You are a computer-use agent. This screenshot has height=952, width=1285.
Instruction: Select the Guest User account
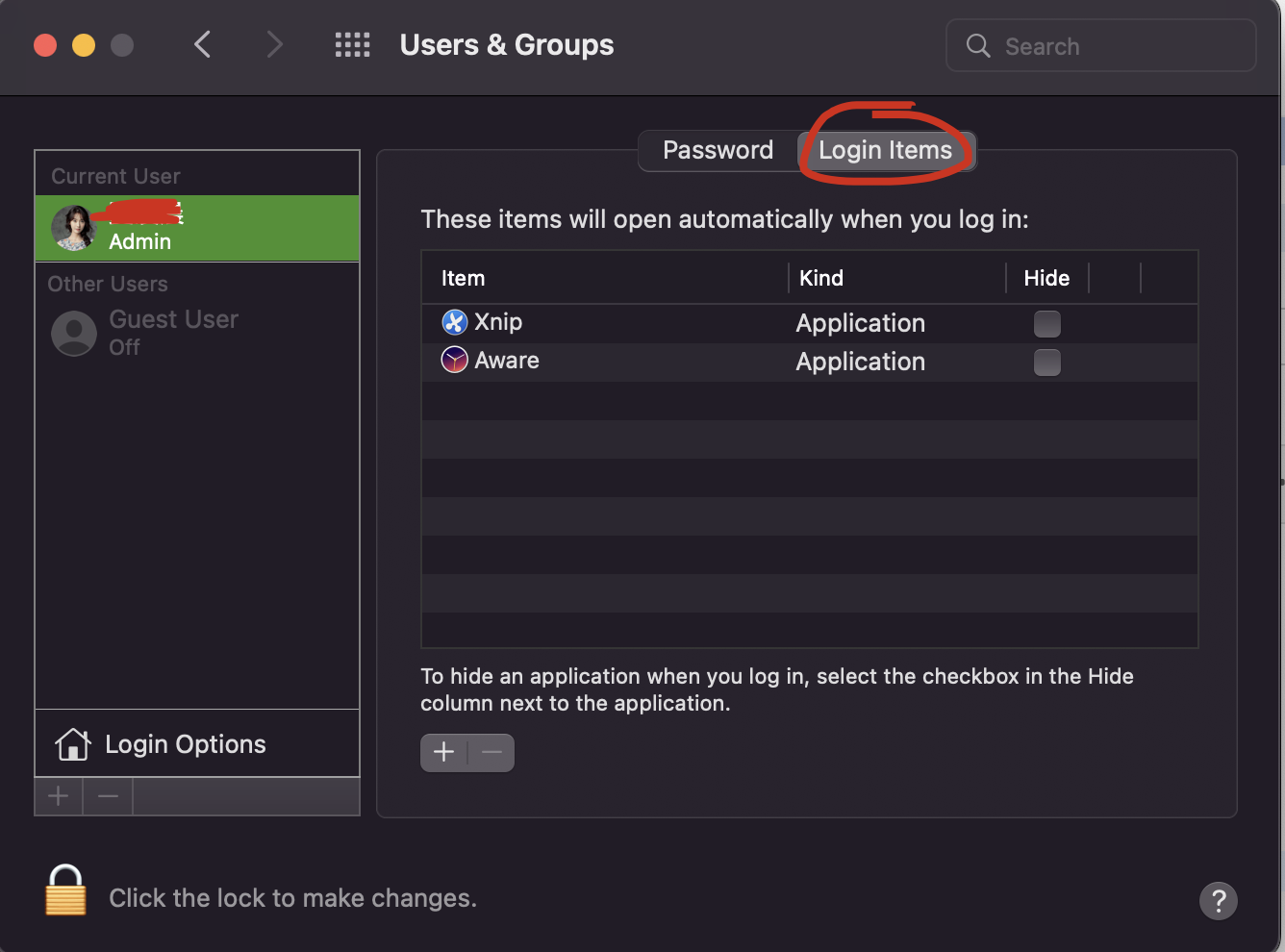coord(197,333)
